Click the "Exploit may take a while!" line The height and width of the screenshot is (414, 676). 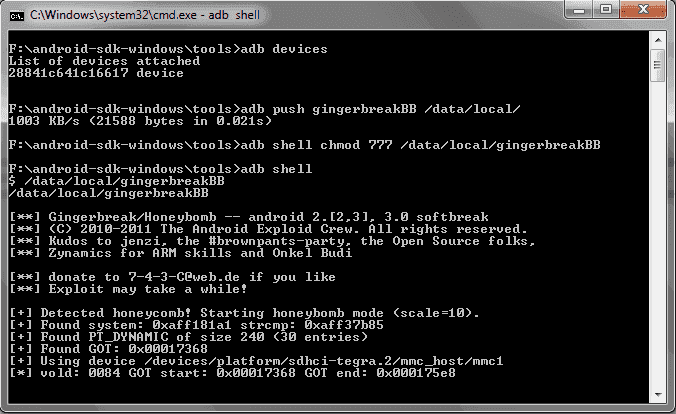coord(139,288)
